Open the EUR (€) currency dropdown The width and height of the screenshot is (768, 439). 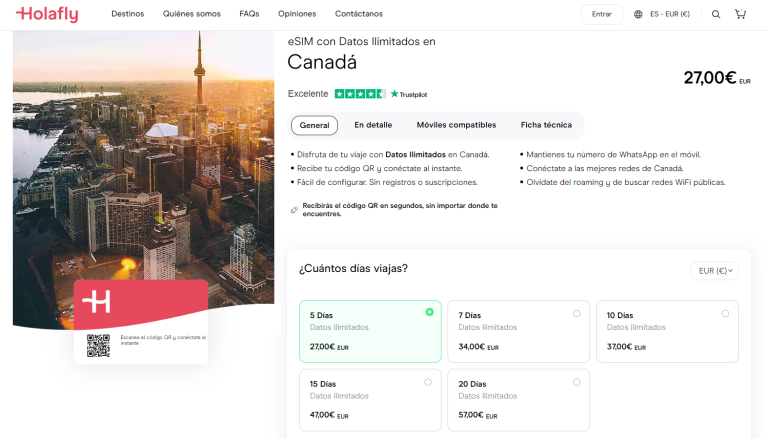[715, 271]
